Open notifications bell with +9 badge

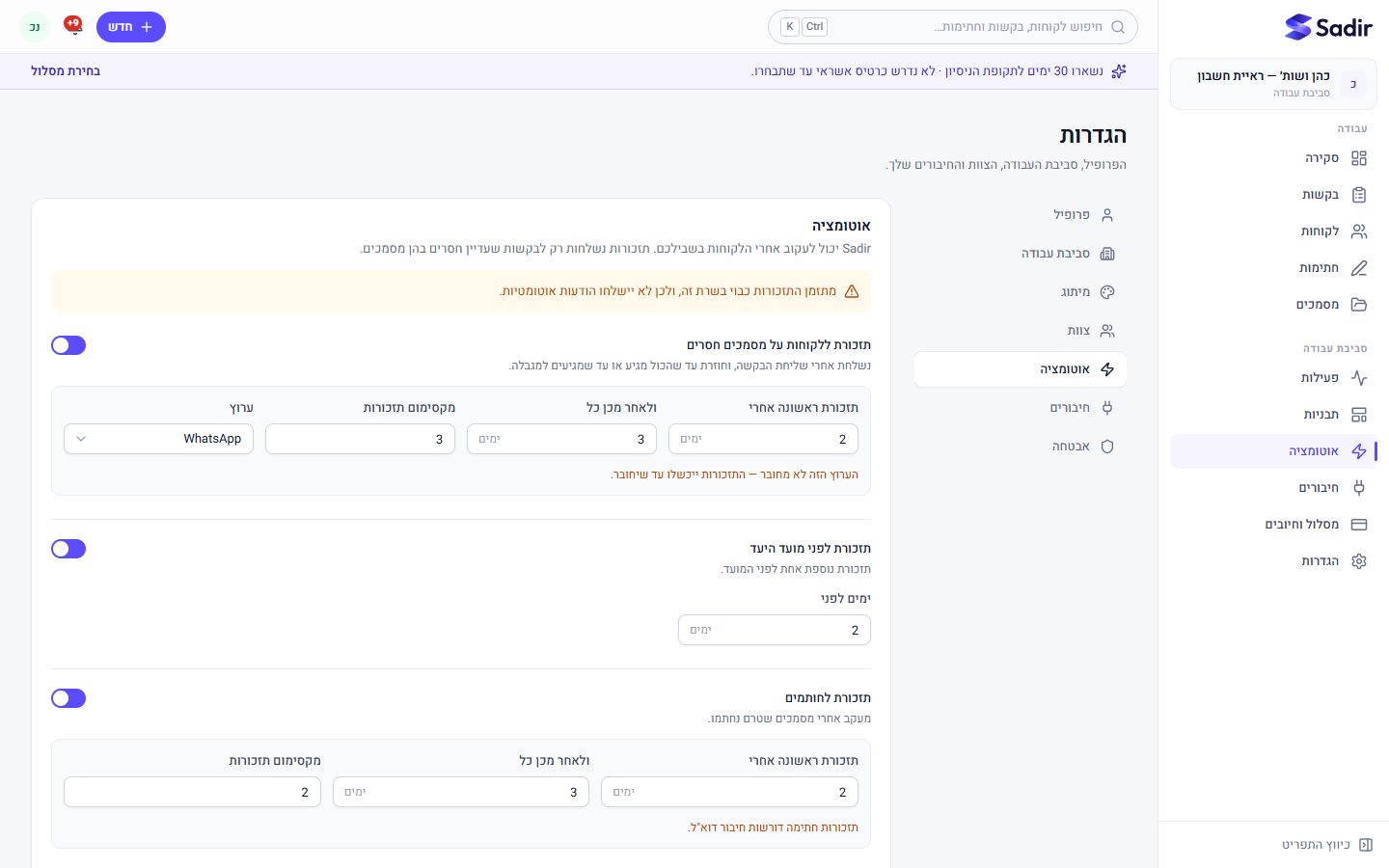tap(73, 26)
